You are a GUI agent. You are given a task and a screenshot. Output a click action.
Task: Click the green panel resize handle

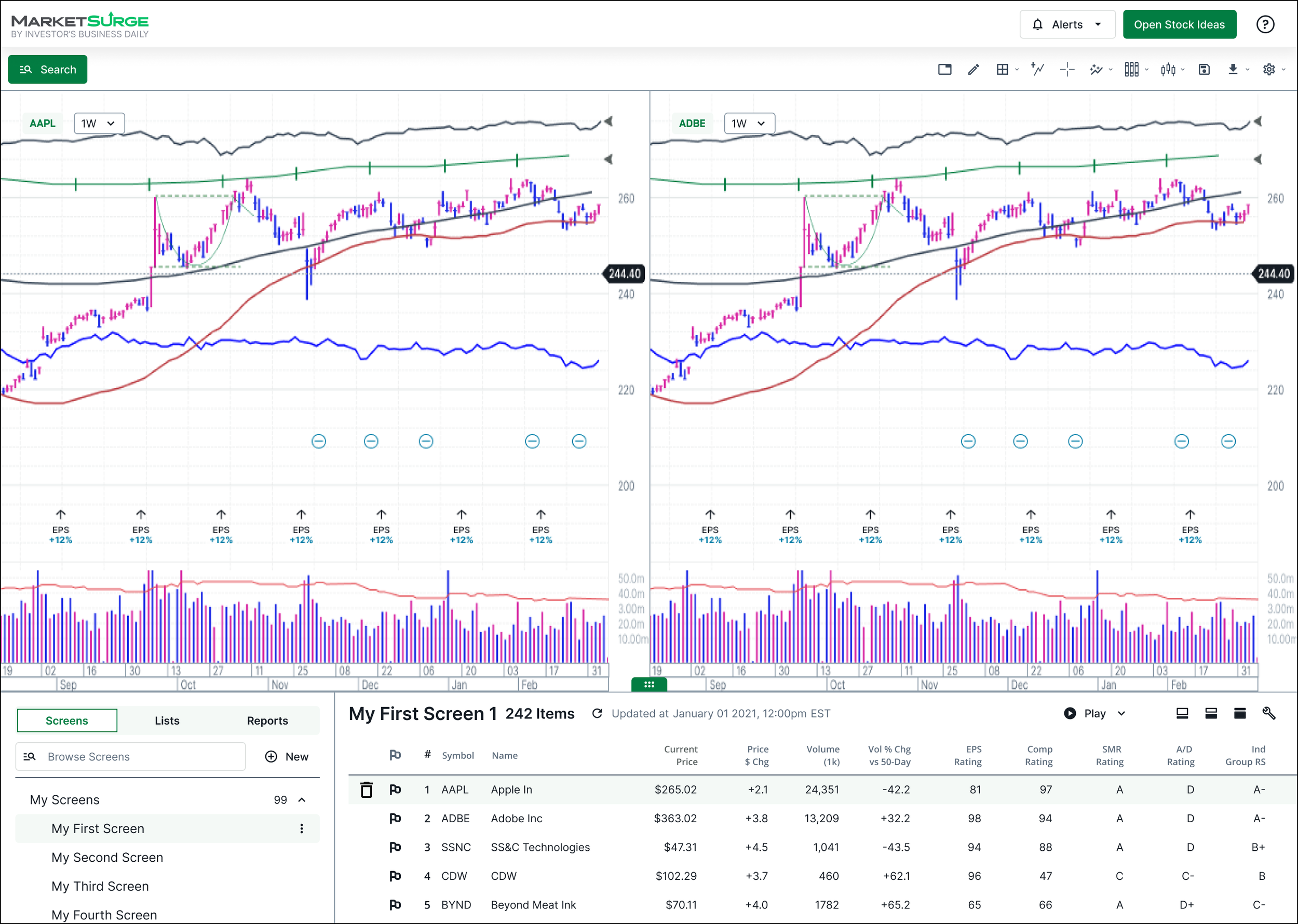click(x=648, y=685)
